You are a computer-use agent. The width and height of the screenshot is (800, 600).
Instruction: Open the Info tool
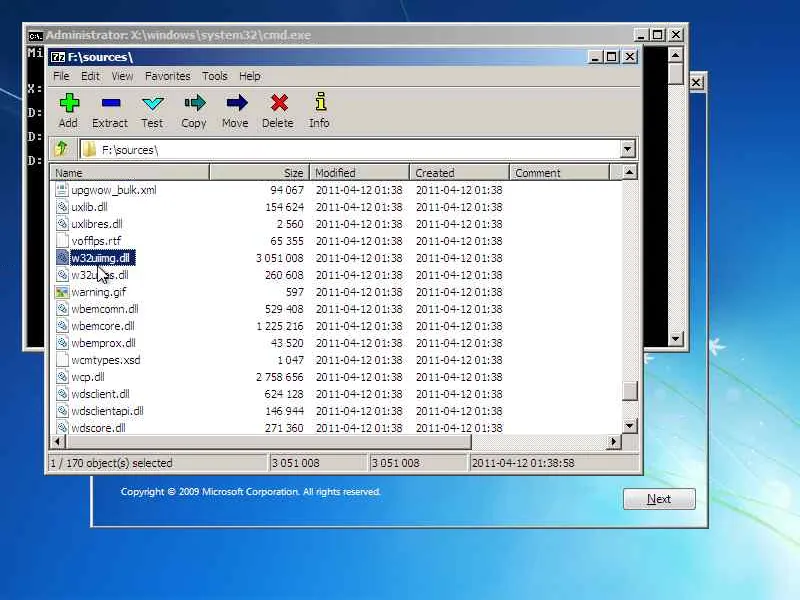320,102
